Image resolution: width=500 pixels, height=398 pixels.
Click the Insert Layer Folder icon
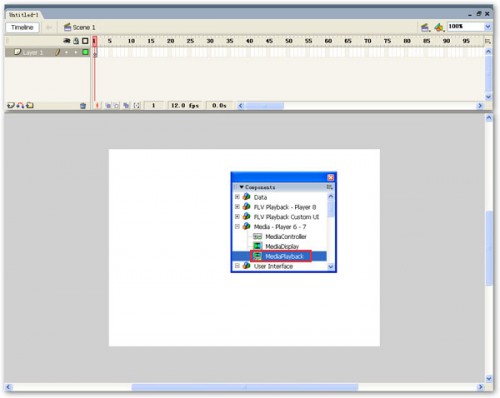[30, 105]
